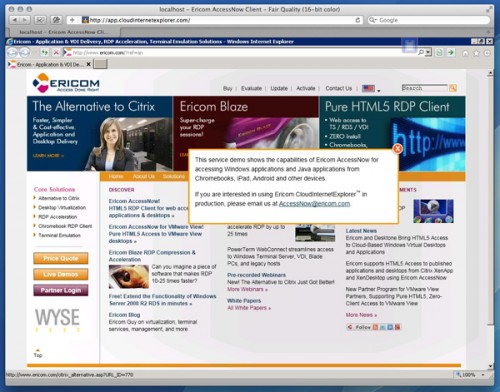Image resolution: width=500 pixels, height=392 pixels.
Task: Play the video thumbnail above Latest News
Action: point(433,211)
